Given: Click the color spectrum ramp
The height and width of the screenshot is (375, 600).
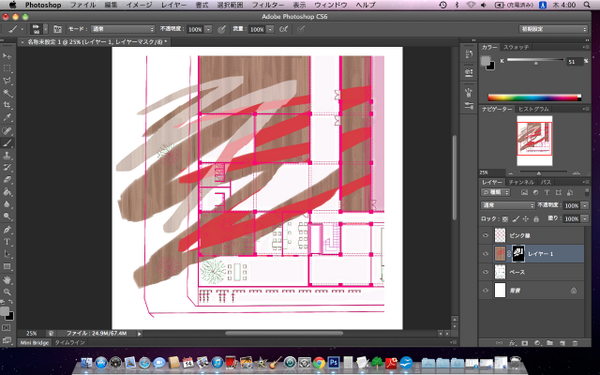Looking at the screenshot, I should tap(534, 98).
